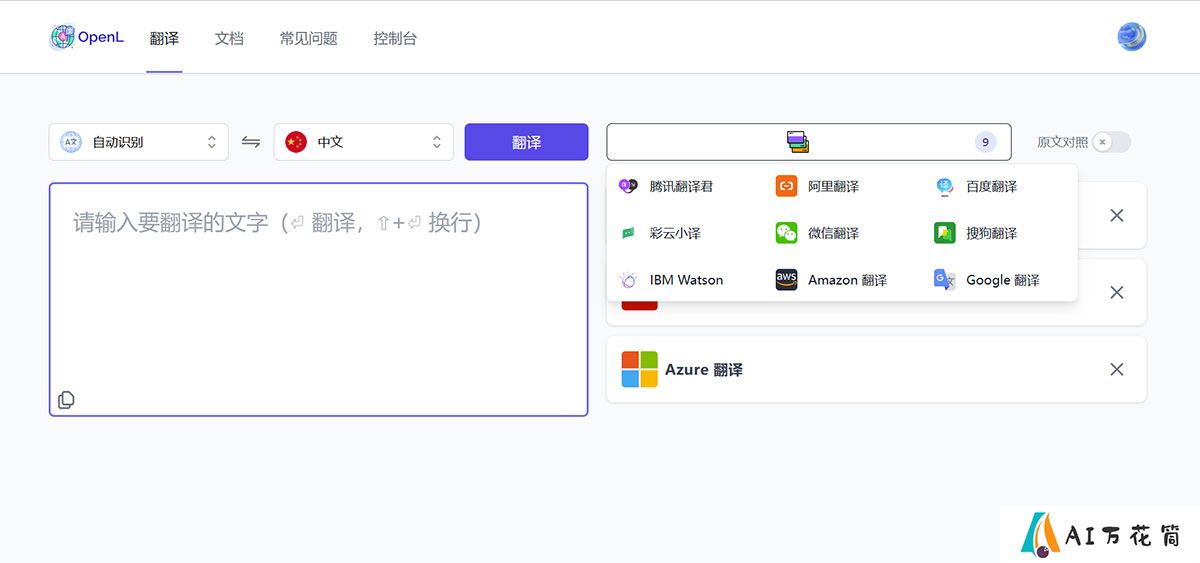This screenshot has width=1200, height=563.
Task: Select the 彩云小译 icon
Action: coord(628,233)
